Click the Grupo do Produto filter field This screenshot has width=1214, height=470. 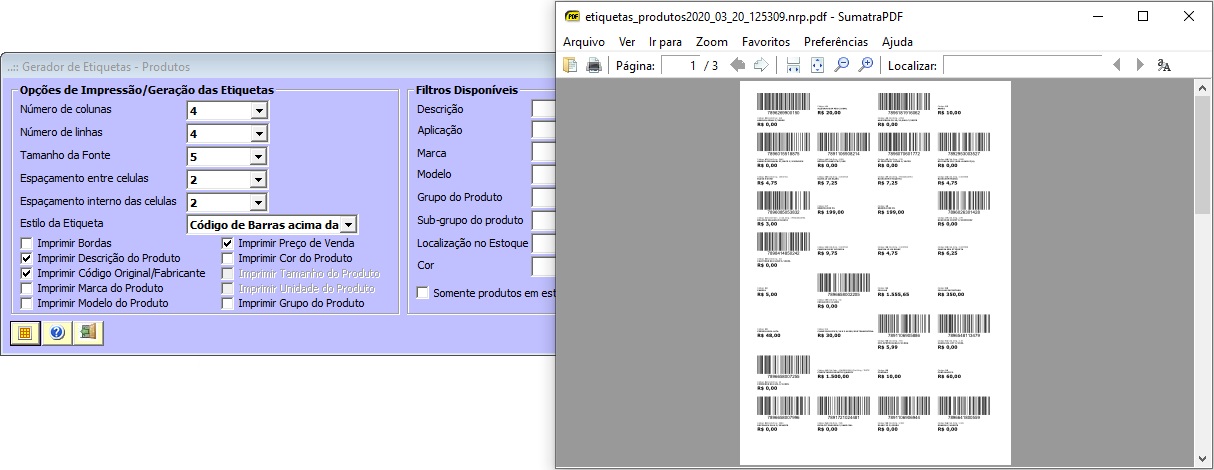coord(543,198)
